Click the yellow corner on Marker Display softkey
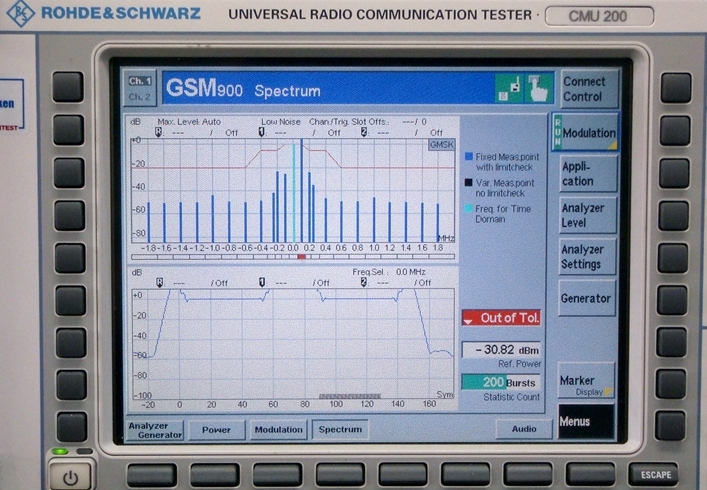 (x=608, y=392)
